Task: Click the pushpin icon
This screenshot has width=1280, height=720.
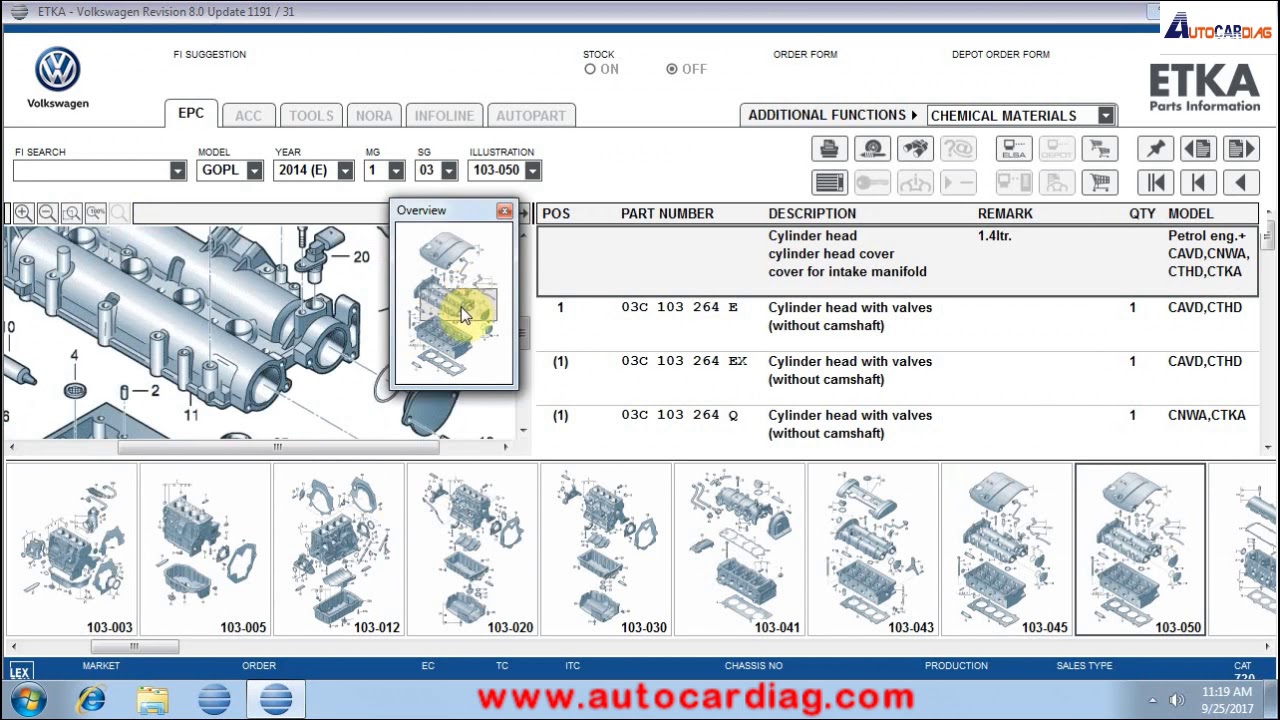Action: coord(1155,149)
